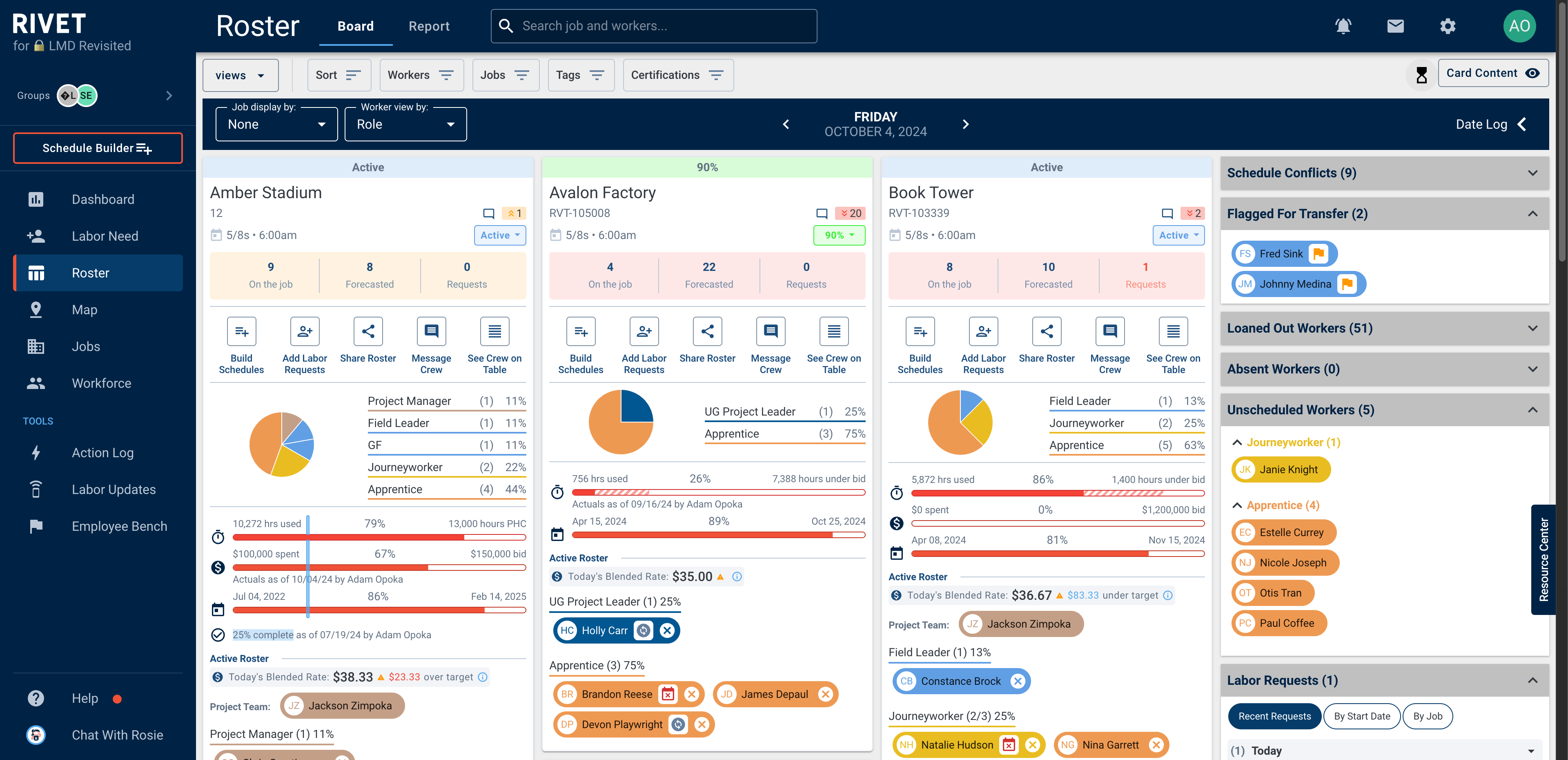
Task: Open Book Tower comments icon
Action: tap(1167, 214)
